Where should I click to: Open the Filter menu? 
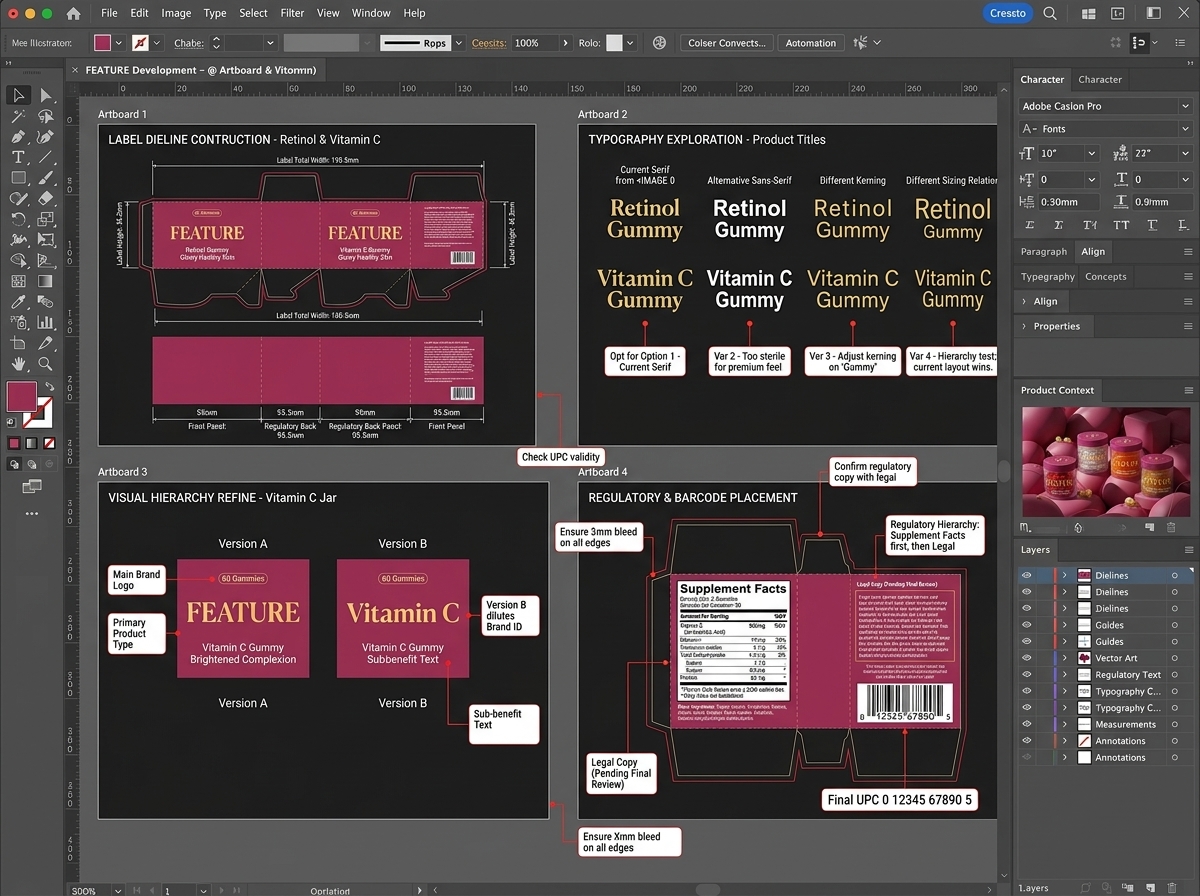[x=292, y=13]
